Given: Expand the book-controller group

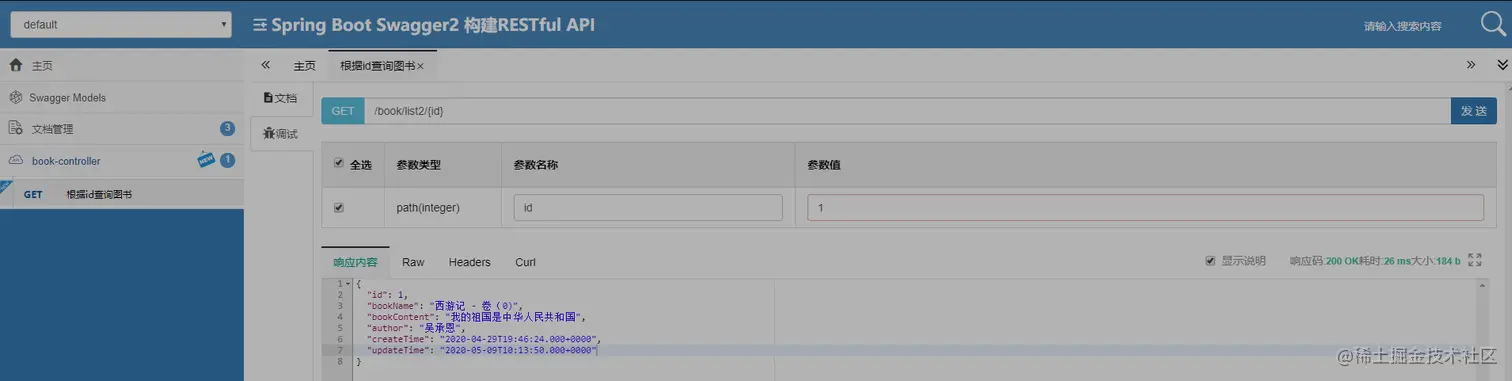Looking at the screenshot, I should (121, 160).
